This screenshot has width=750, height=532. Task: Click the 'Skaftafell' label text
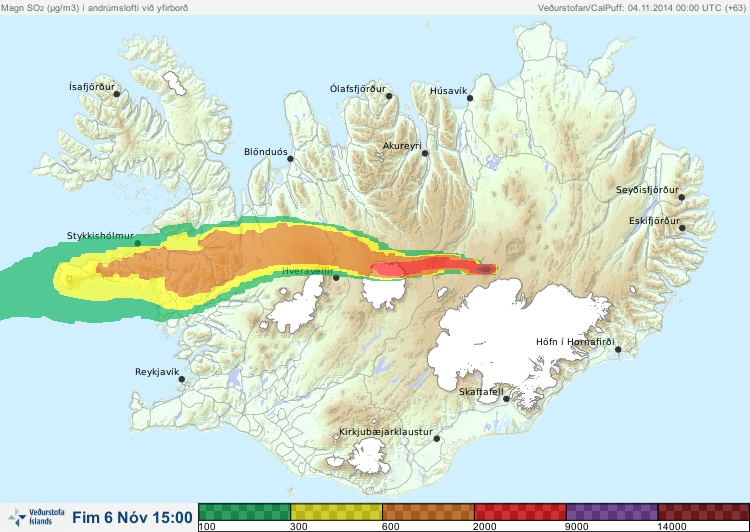tap(481, 392)
